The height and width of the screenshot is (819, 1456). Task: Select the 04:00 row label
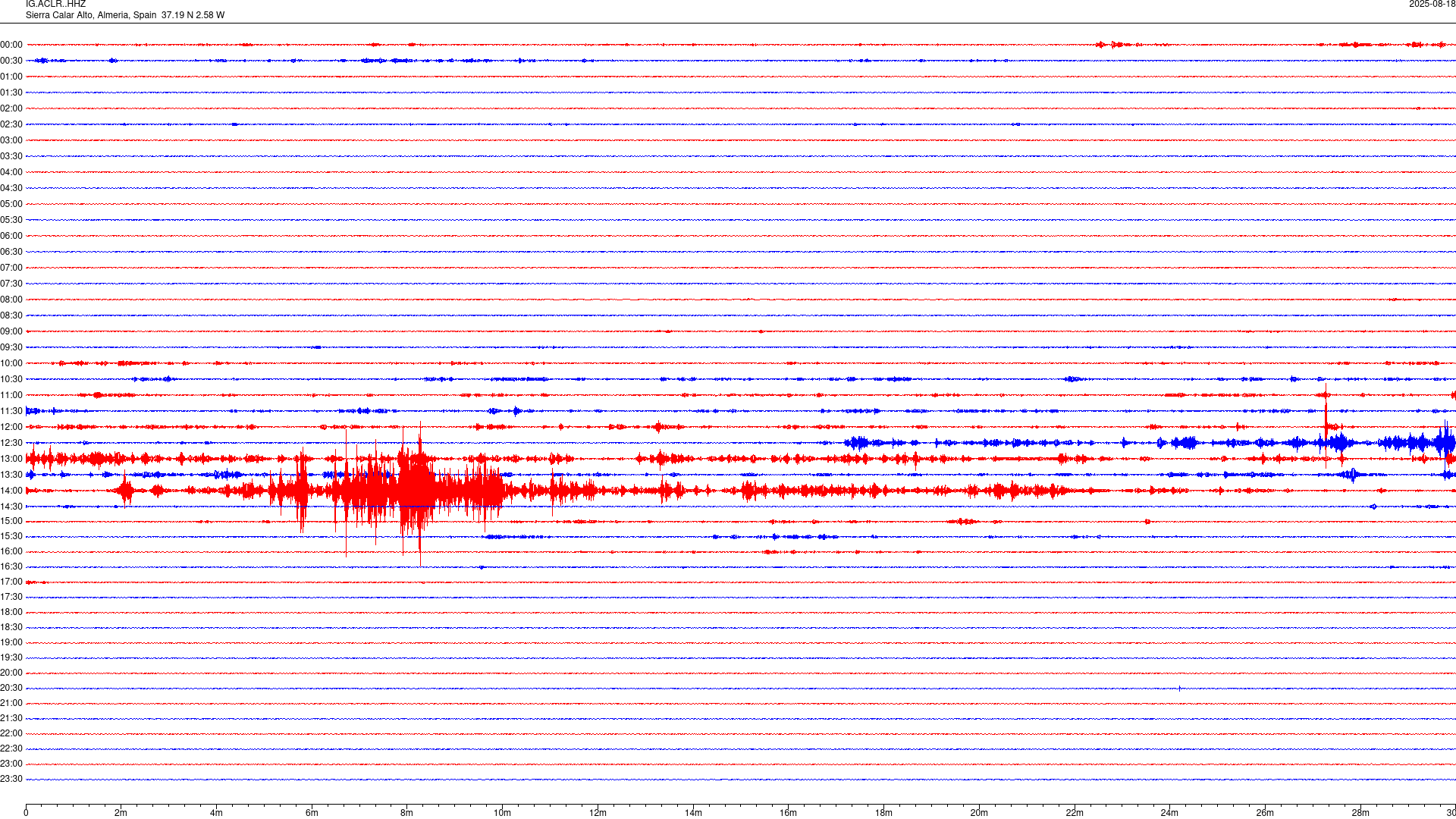(11, 172)
